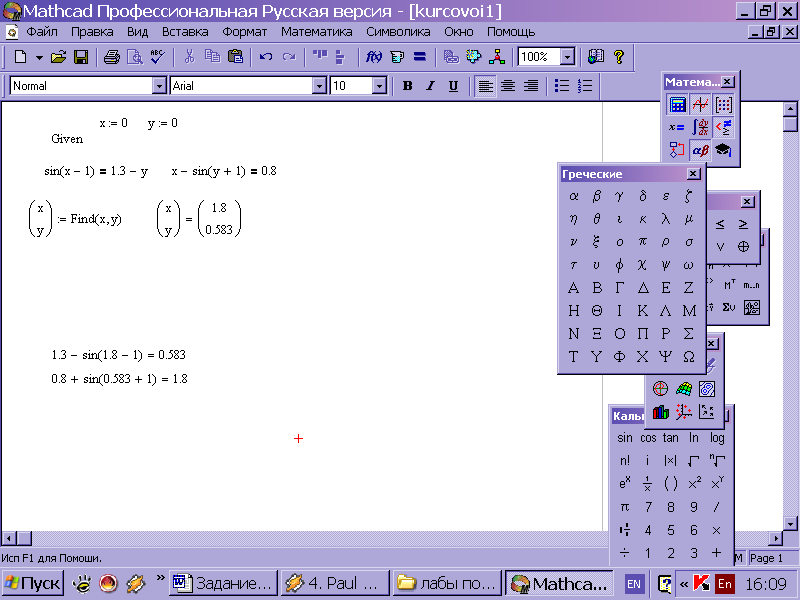Open Resource Center book icon

click(x=595, y=56)
